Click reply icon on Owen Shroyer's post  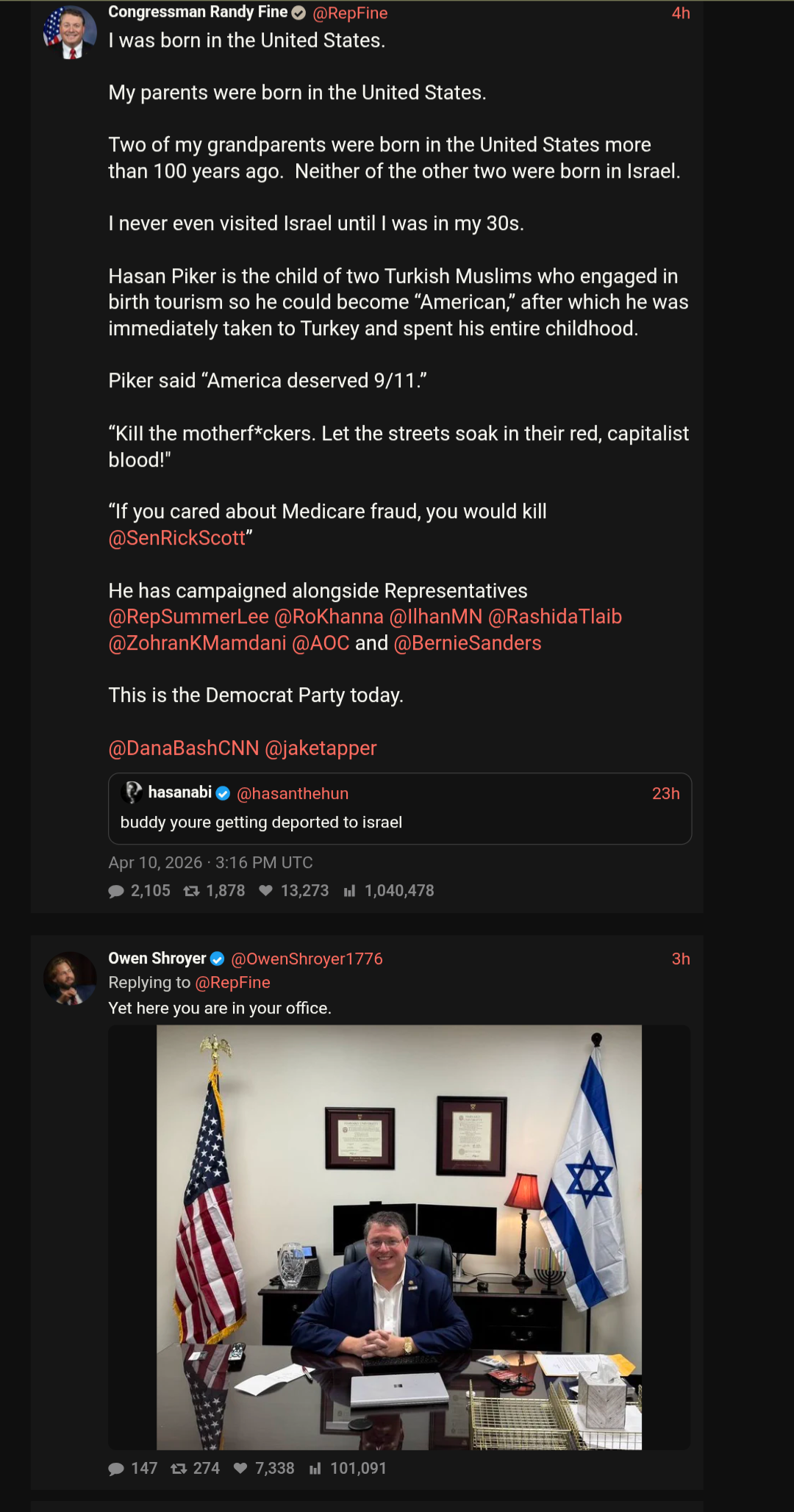[x=116, y=1469]
